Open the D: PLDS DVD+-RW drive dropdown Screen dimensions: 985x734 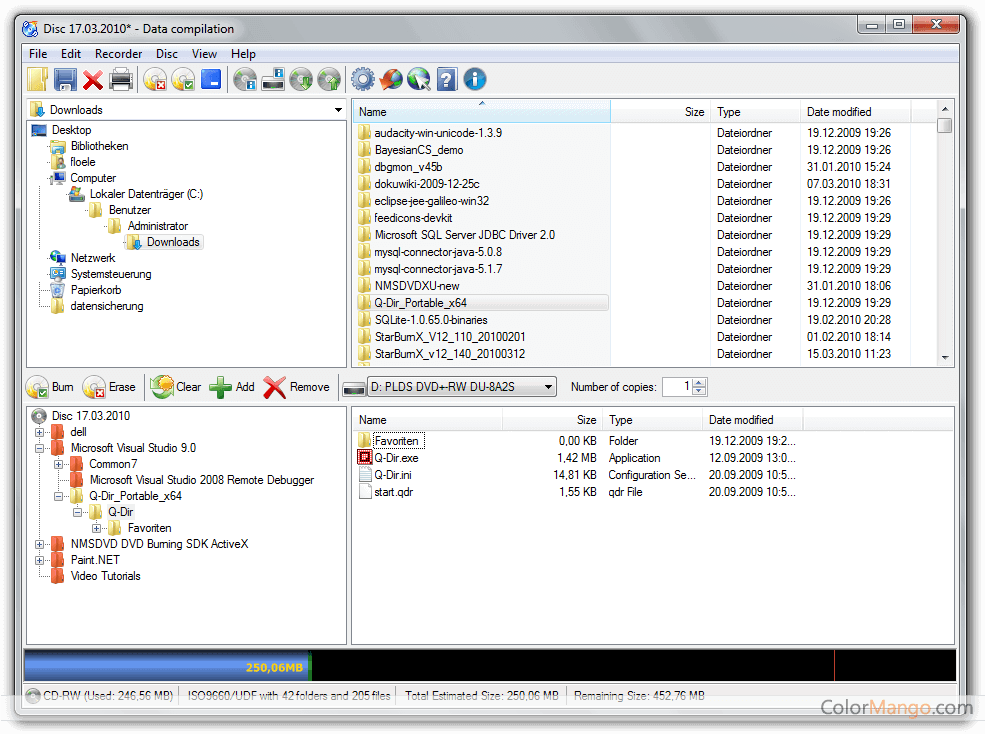tap(547, 386)
